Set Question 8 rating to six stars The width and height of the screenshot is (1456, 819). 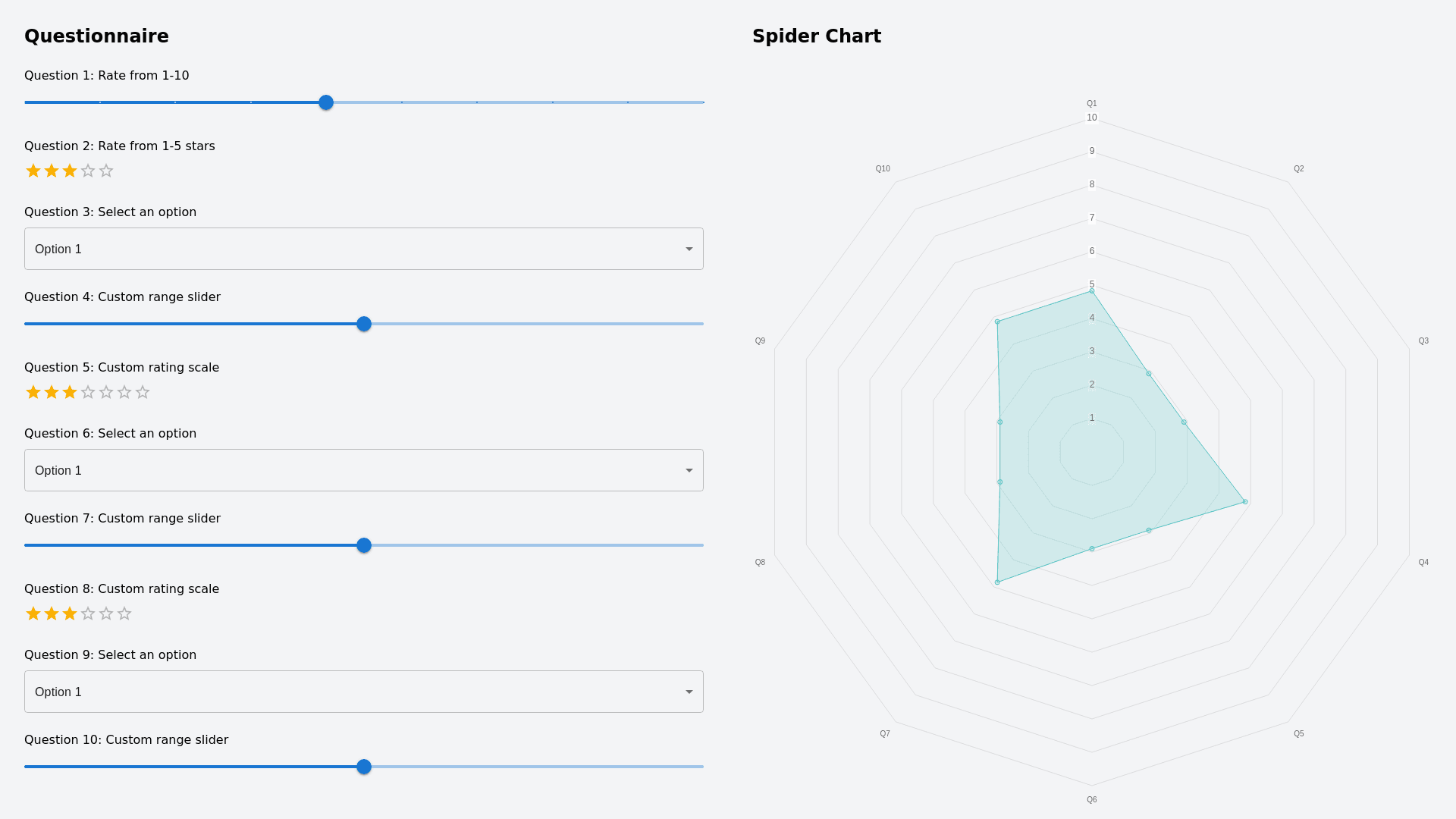click(124, 613)
